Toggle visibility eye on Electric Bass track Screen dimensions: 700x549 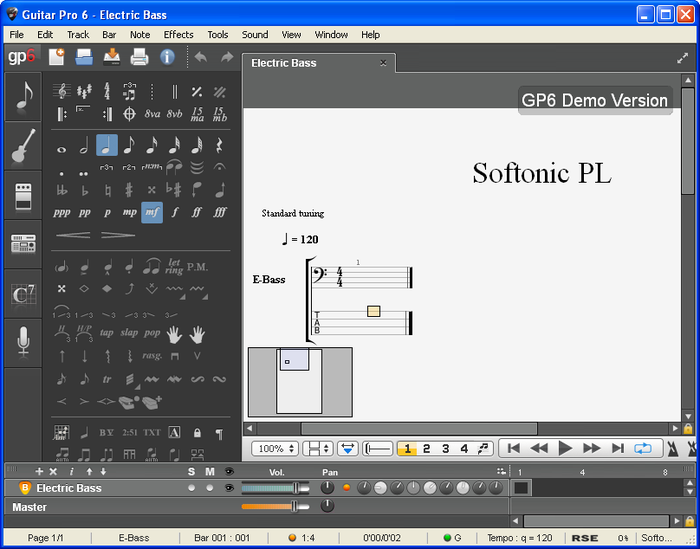click(x=229, y=488)
